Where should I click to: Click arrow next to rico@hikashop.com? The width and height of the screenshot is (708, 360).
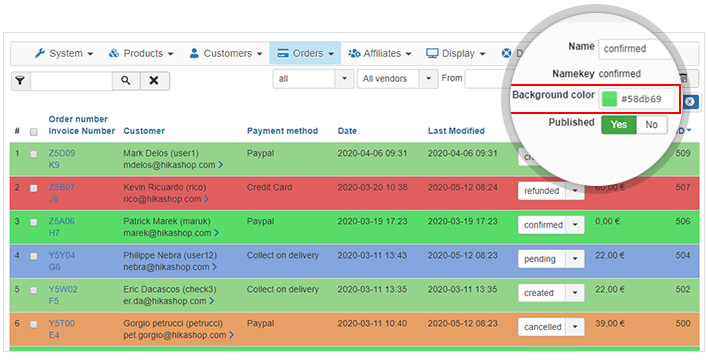point(206,199)
